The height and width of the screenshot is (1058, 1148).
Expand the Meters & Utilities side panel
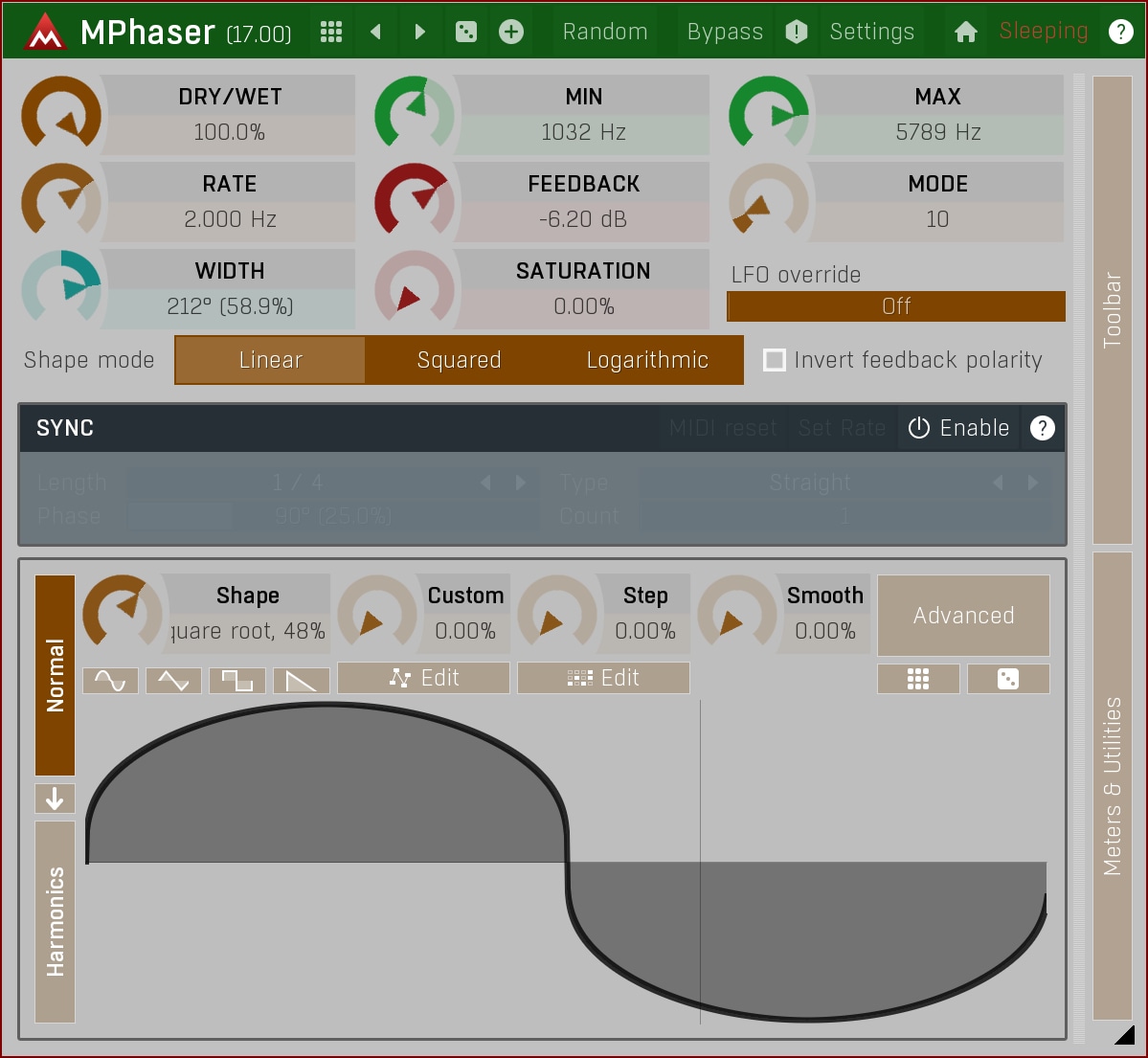click(x=1112, y=785)
